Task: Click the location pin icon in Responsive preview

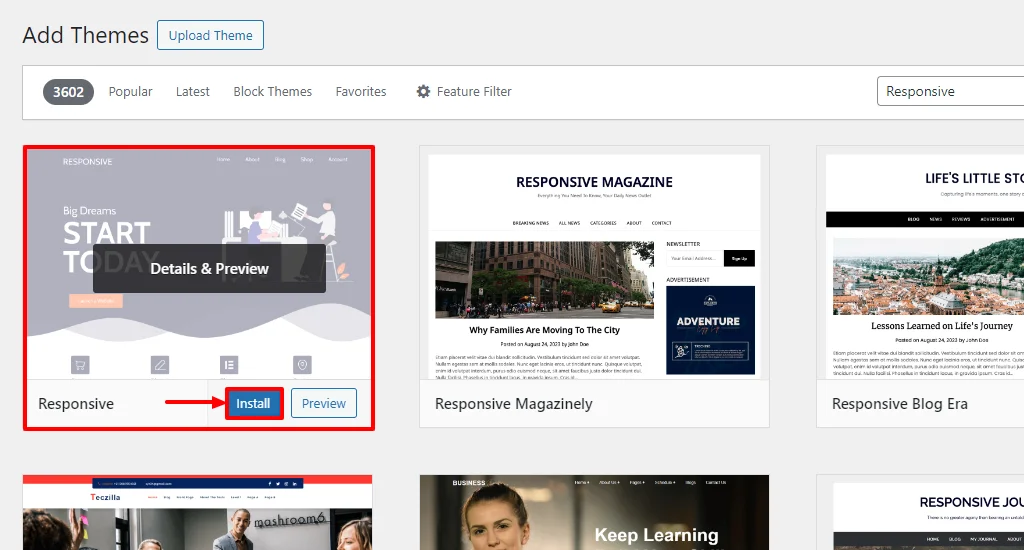Action: [302, 364]
